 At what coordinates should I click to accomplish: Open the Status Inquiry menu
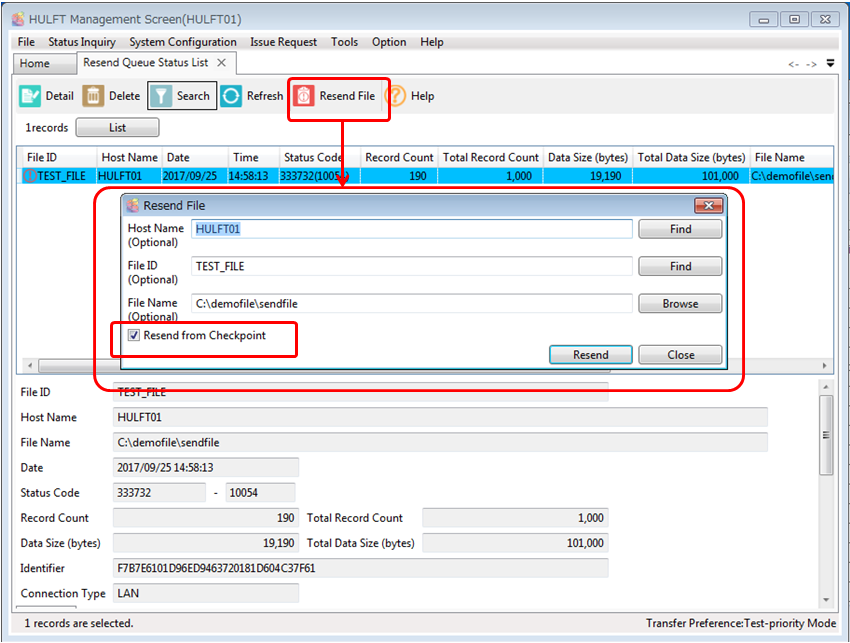82,42
